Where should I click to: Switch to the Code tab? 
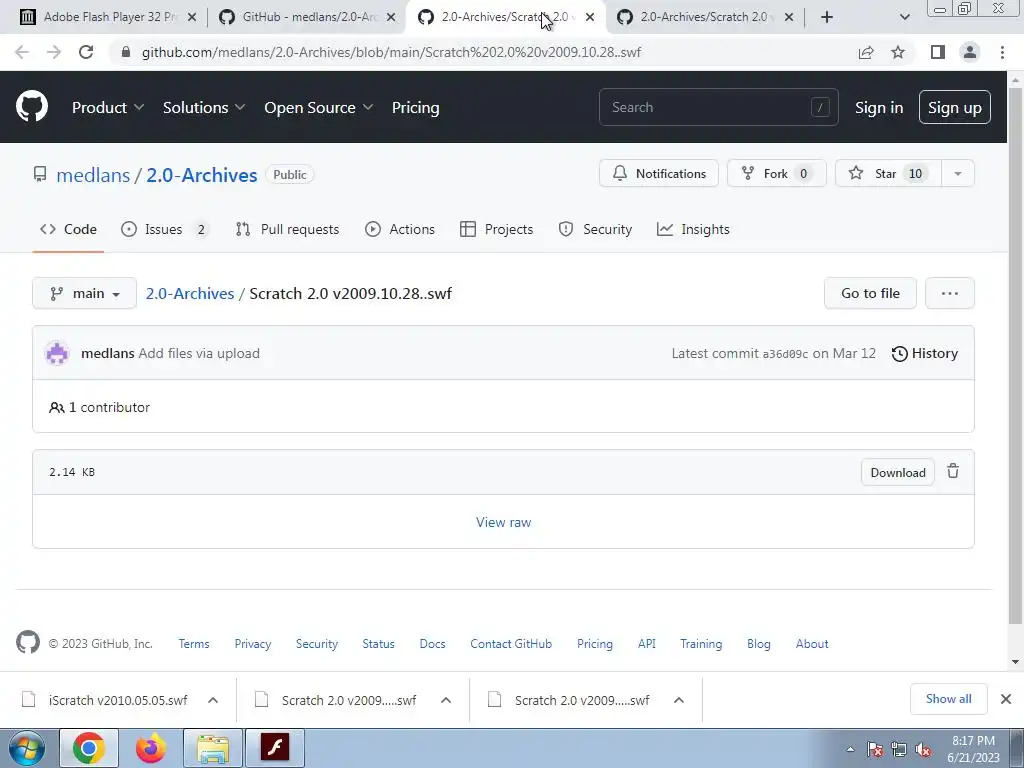(68, 229)
